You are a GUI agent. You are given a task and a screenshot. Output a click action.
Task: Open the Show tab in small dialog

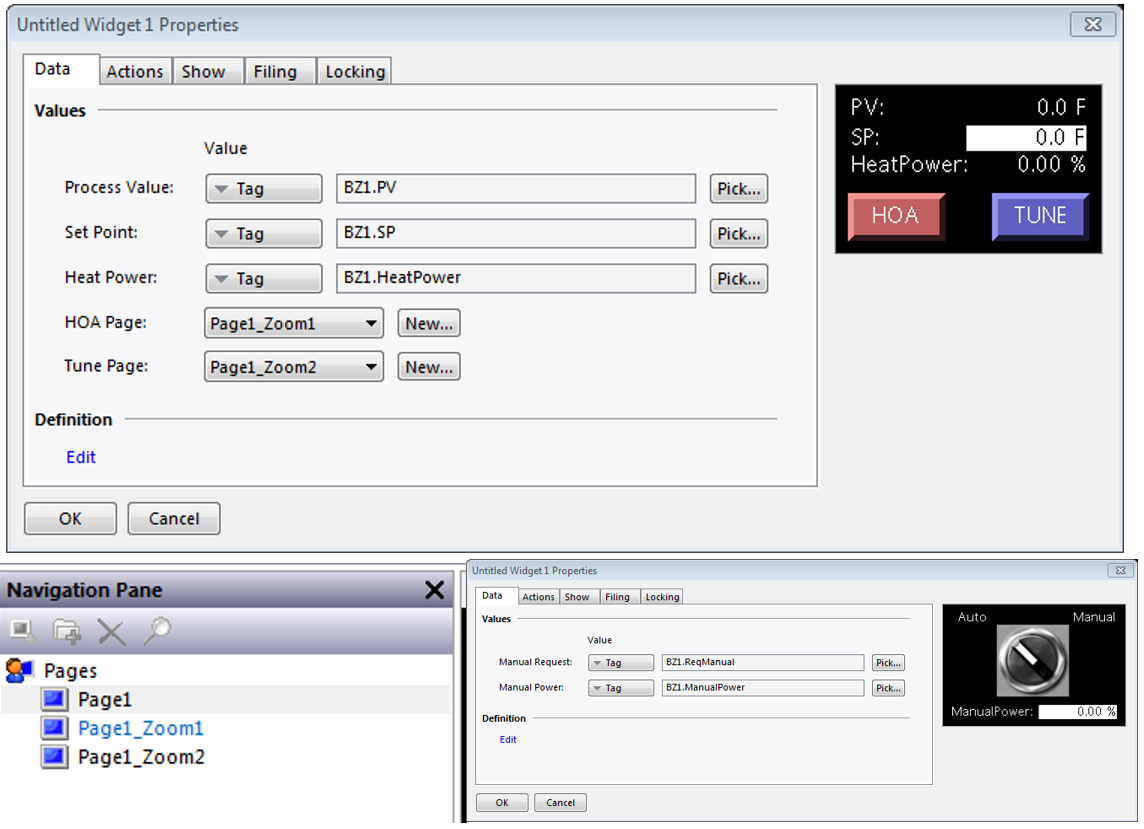coord(579,597)
